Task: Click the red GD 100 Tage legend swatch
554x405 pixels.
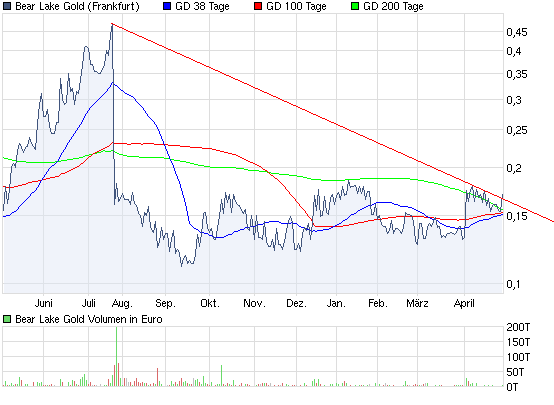Action: tap(258, 6)
